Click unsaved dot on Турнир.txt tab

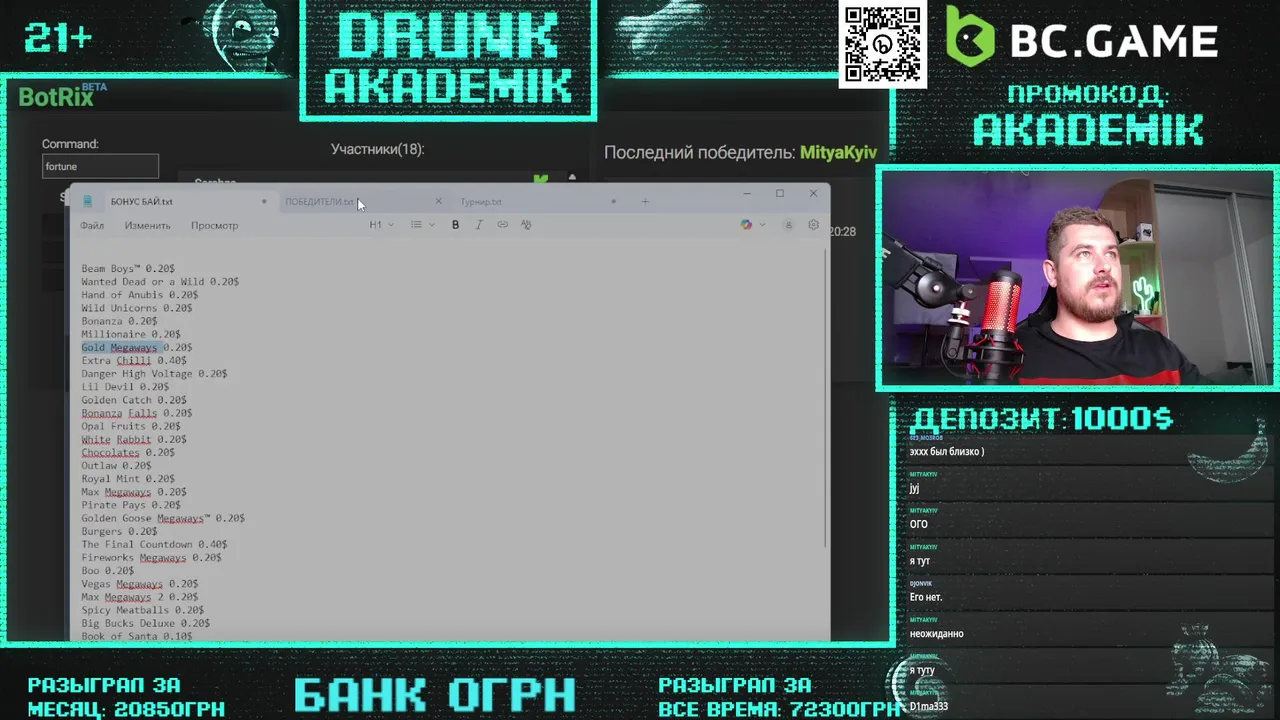coord(613,201)
